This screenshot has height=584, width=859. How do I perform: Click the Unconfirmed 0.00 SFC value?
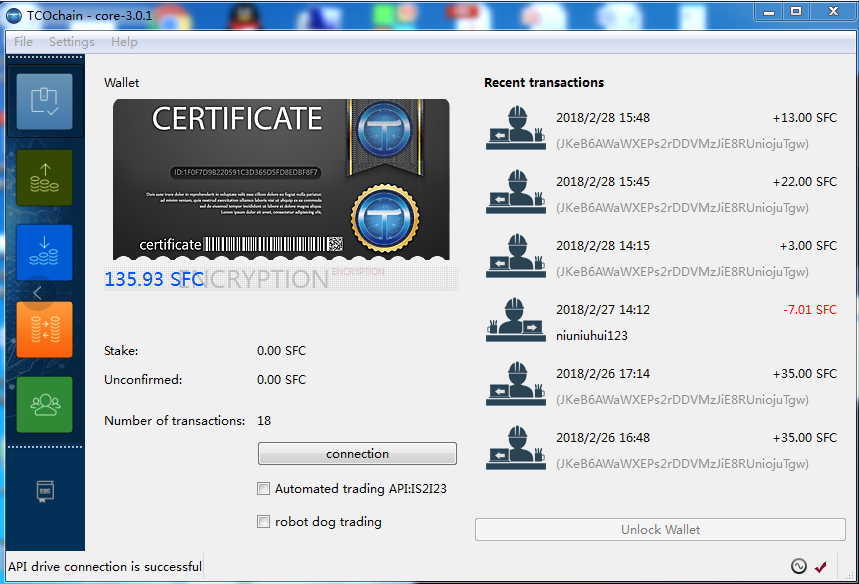pos(281,380)
